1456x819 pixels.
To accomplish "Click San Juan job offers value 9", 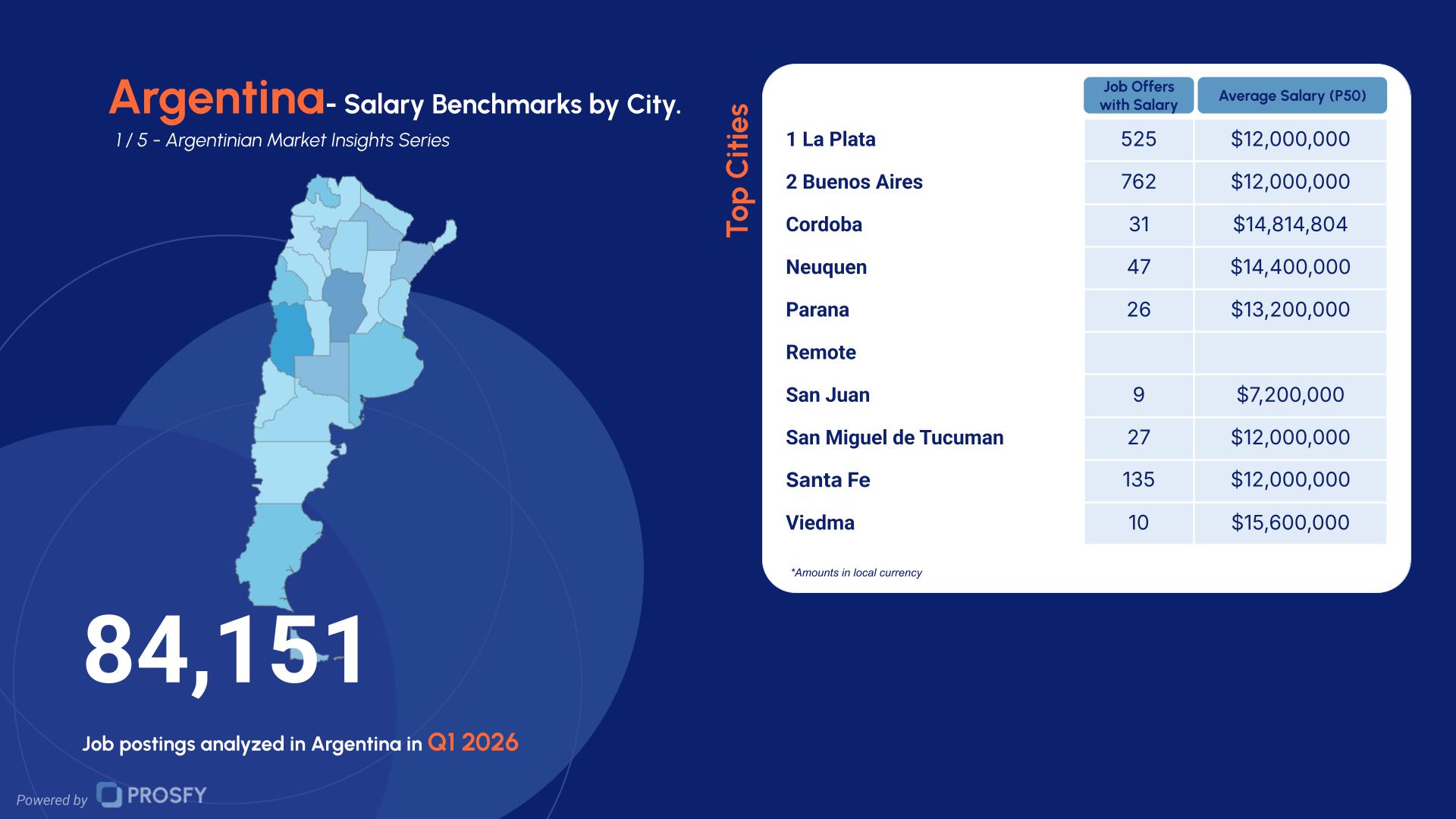I will (1138, 395).
